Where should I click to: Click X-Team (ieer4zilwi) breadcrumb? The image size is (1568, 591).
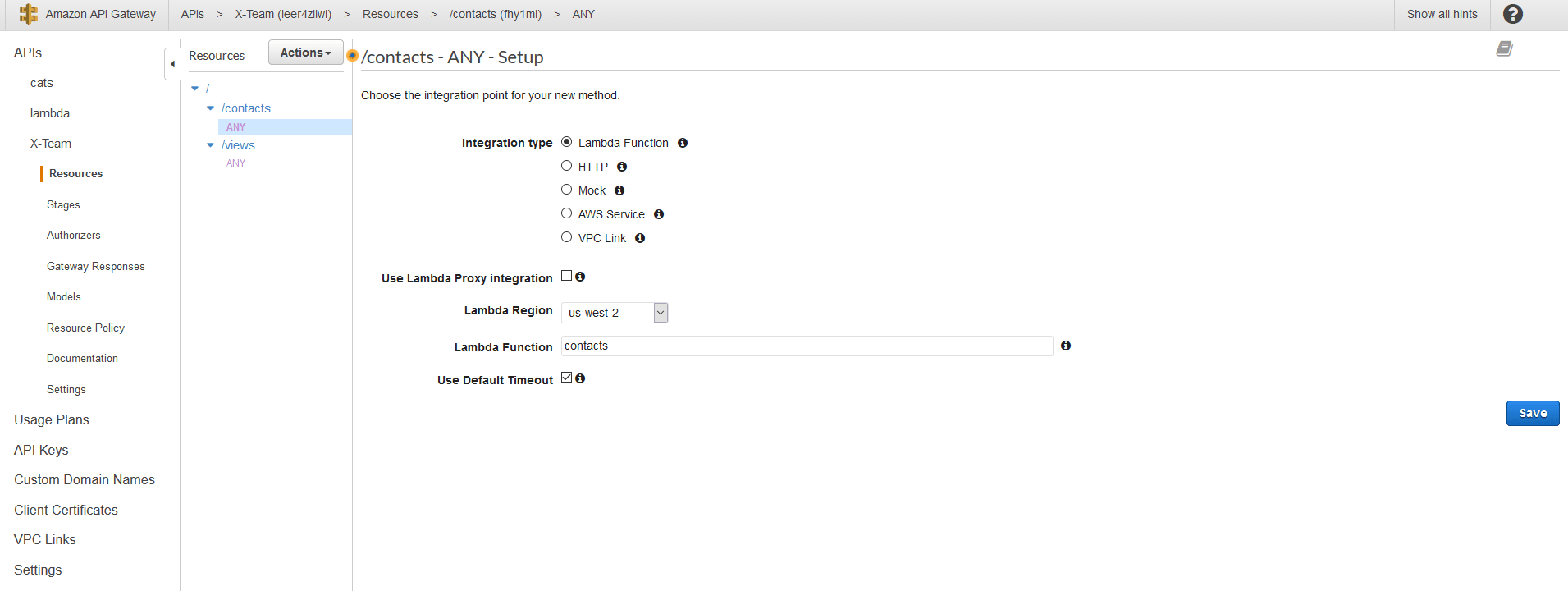pyautogui.click(x=283, y=14)
